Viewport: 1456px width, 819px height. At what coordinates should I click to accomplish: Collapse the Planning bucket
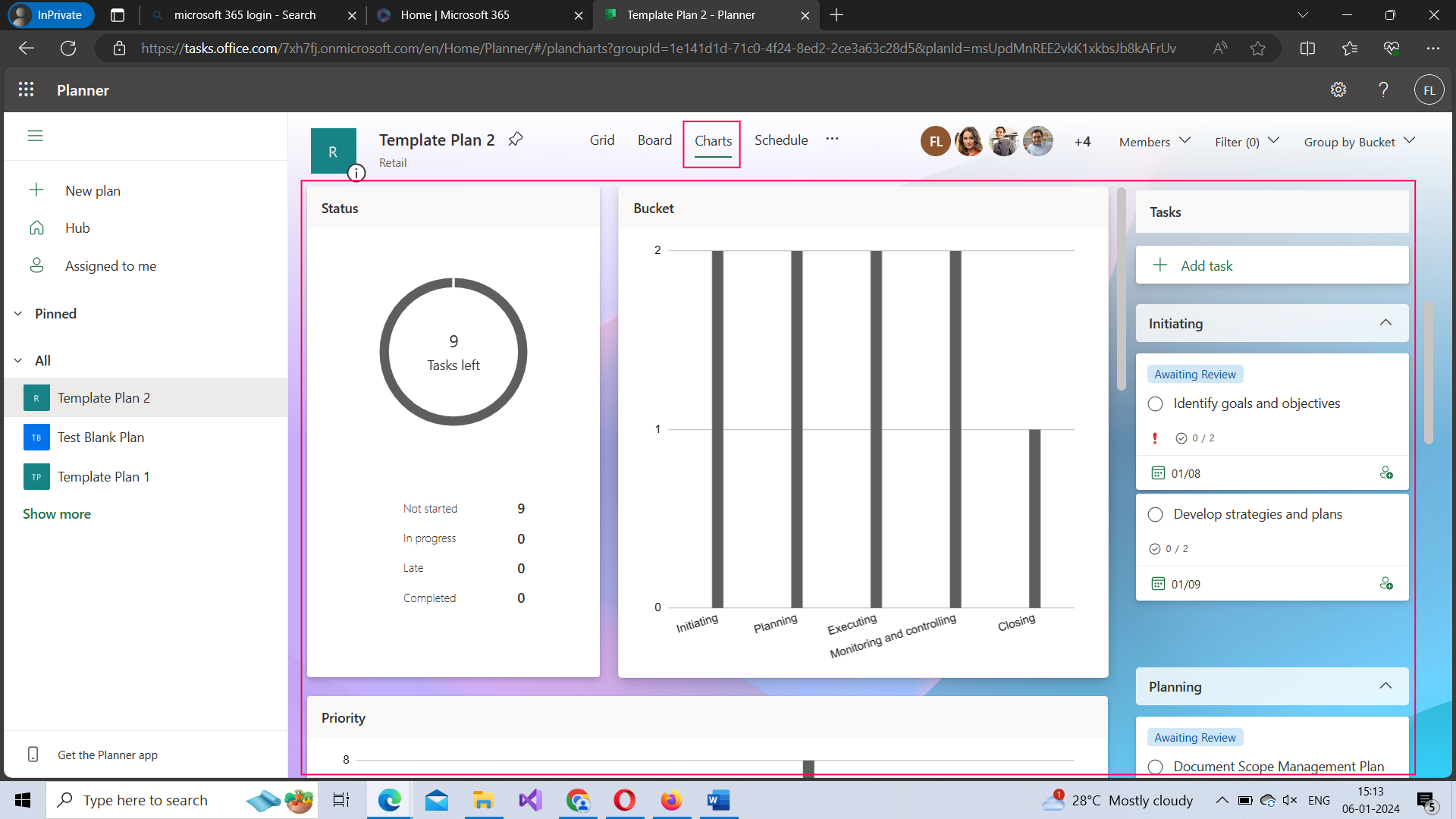click(1385, 686)
